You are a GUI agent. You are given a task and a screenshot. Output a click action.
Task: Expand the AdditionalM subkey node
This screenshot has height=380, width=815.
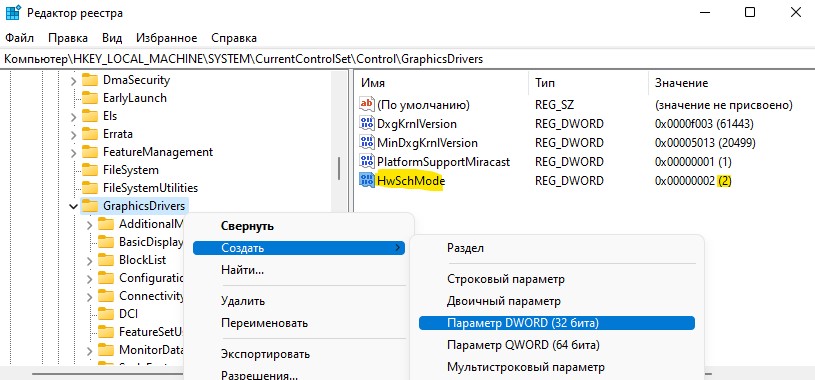click(89, 225)
